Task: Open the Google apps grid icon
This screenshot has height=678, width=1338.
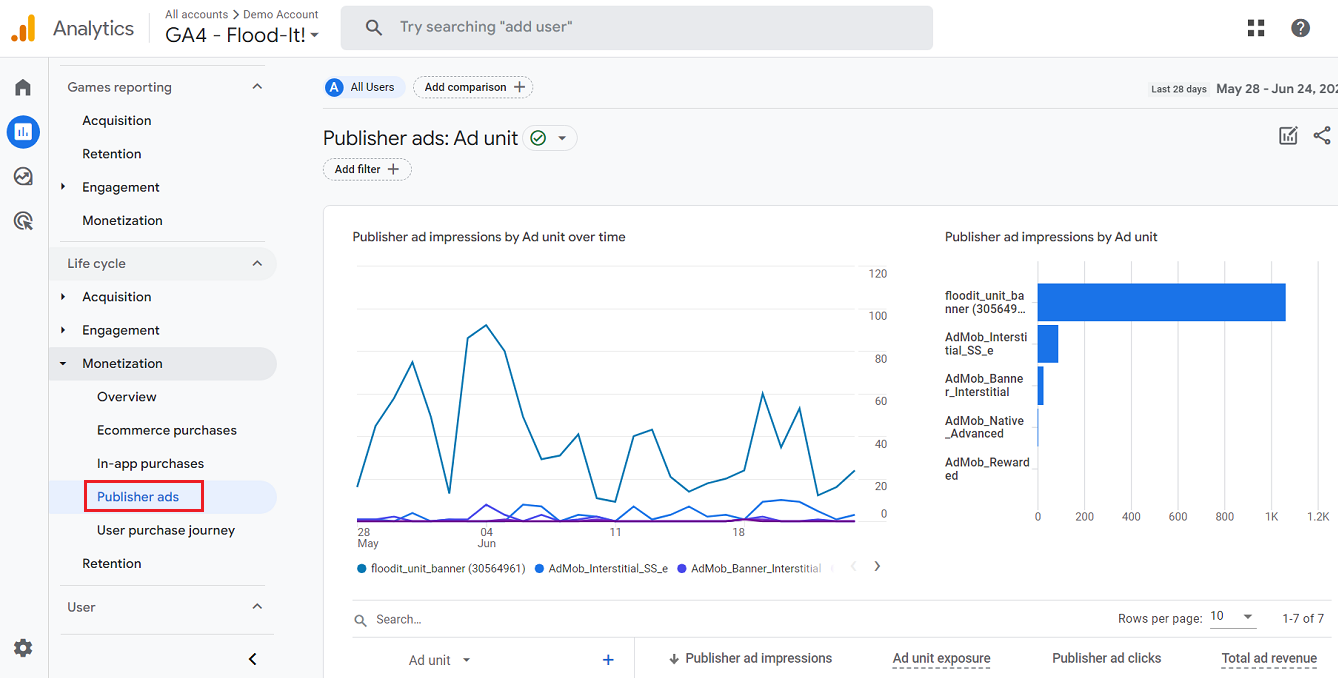Action: click(1256, 27)
